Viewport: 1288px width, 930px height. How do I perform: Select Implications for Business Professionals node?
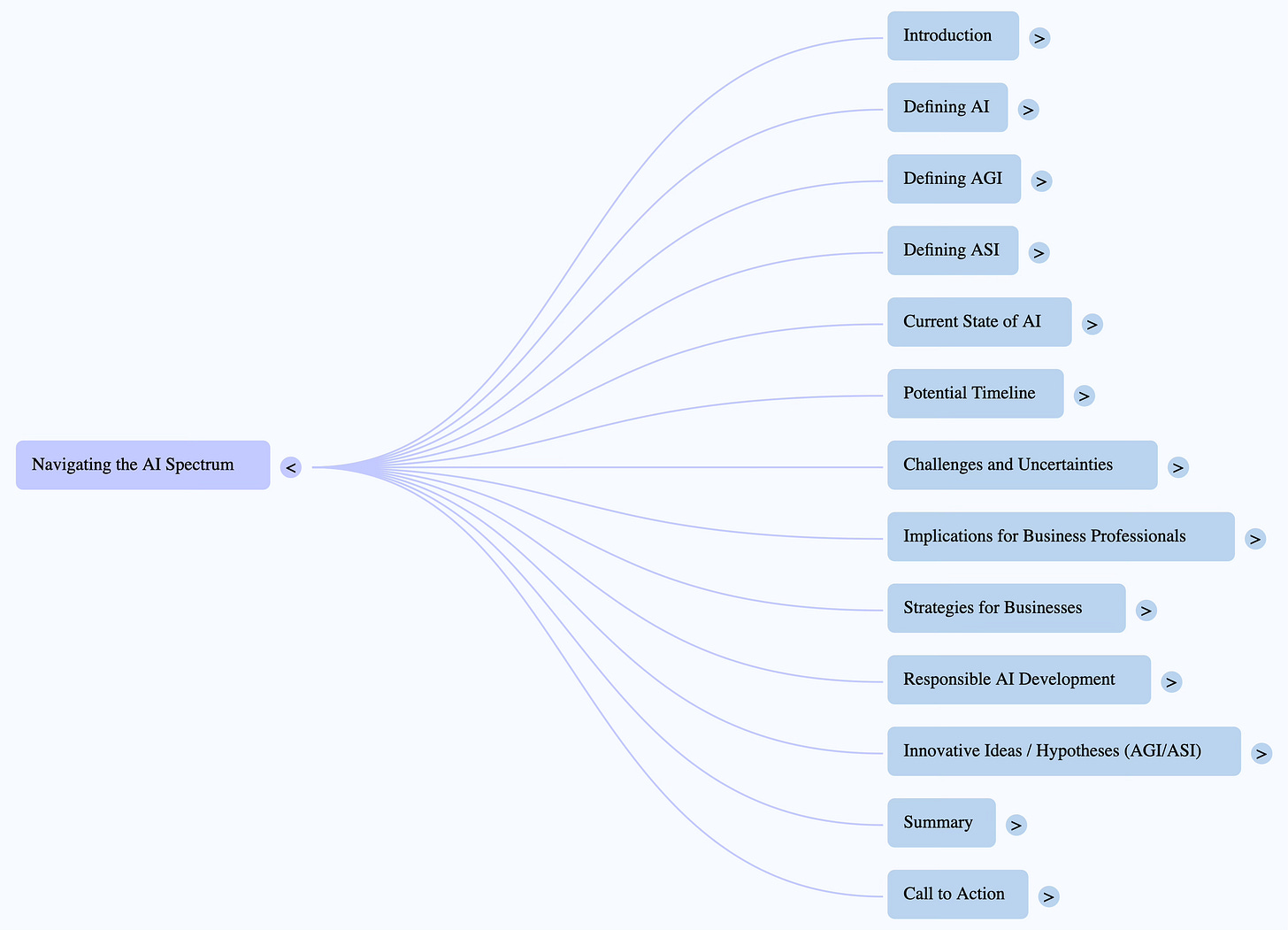click(x=1061, y=536)
